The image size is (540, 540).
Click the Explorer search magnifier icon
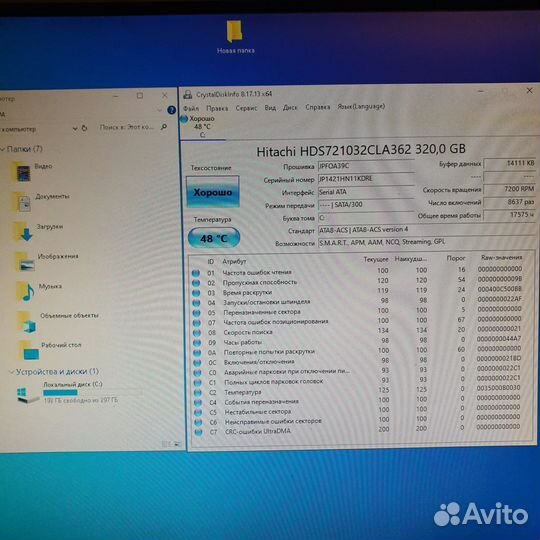point(165,127)
